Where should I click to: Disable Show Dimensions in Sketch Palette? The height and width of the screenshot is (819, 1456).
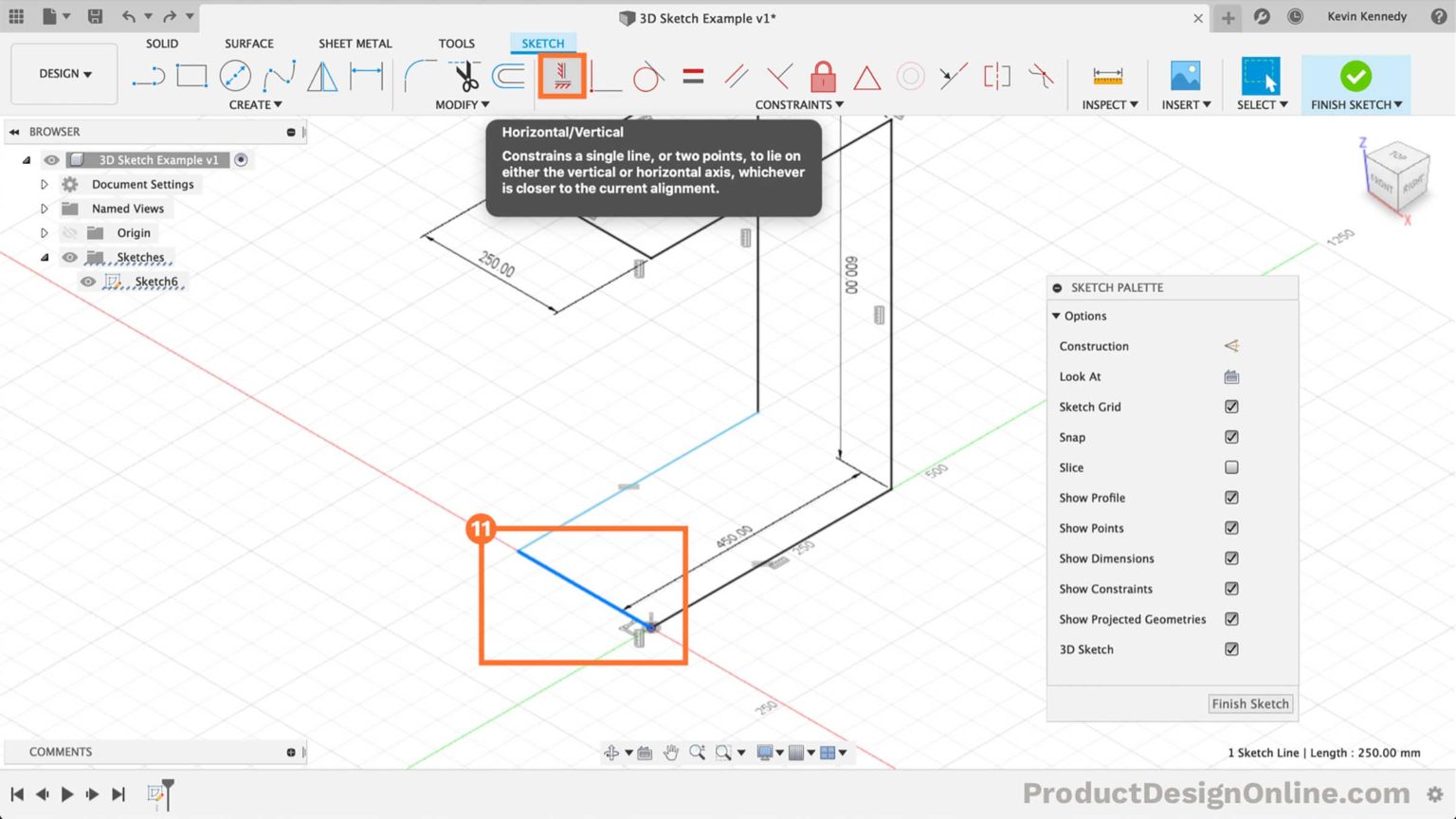(1230, 558)
